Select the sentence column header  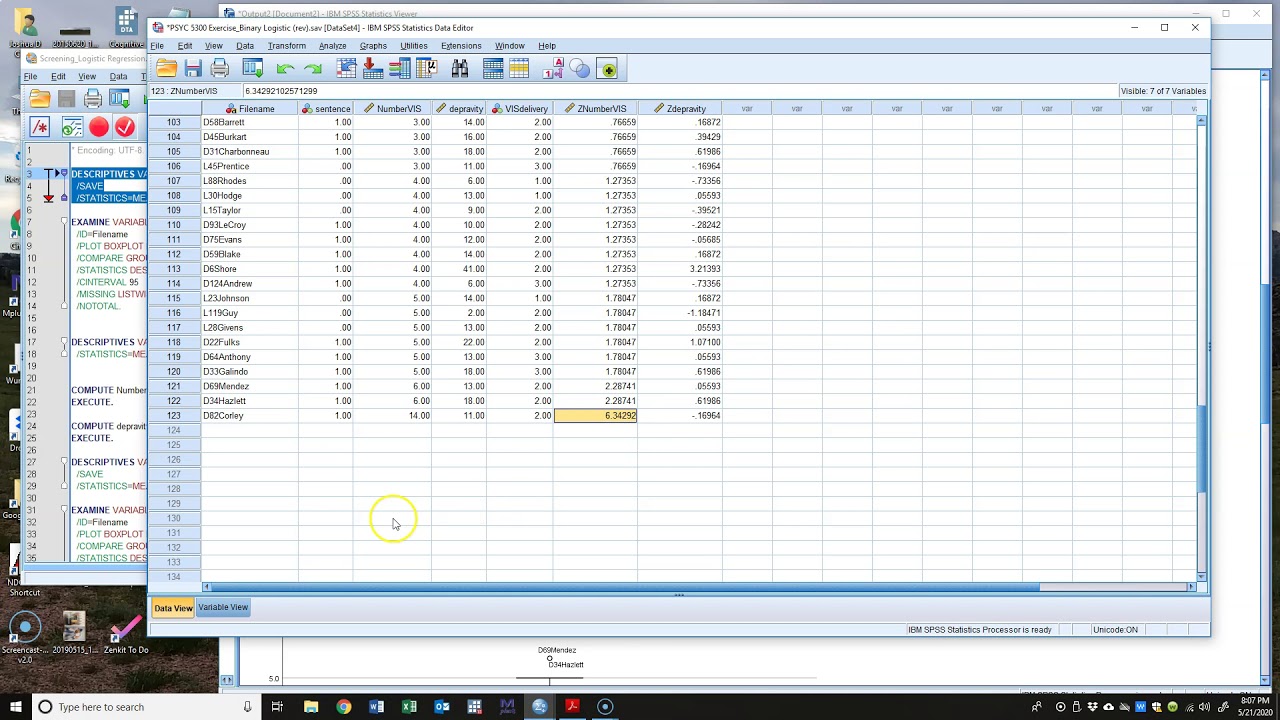coord(326,109)
